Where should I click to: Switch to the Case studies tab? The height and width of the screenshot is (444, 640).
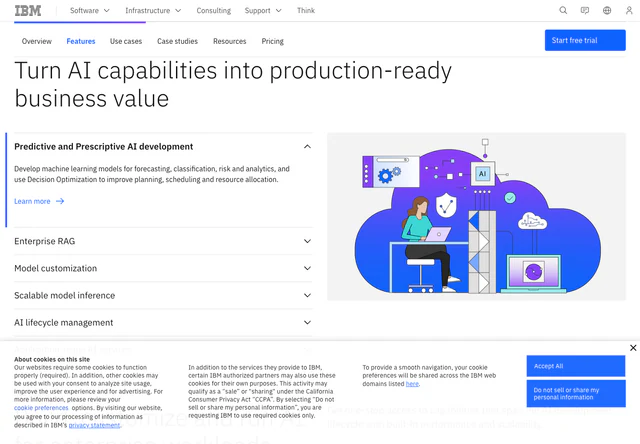point(177,41)
